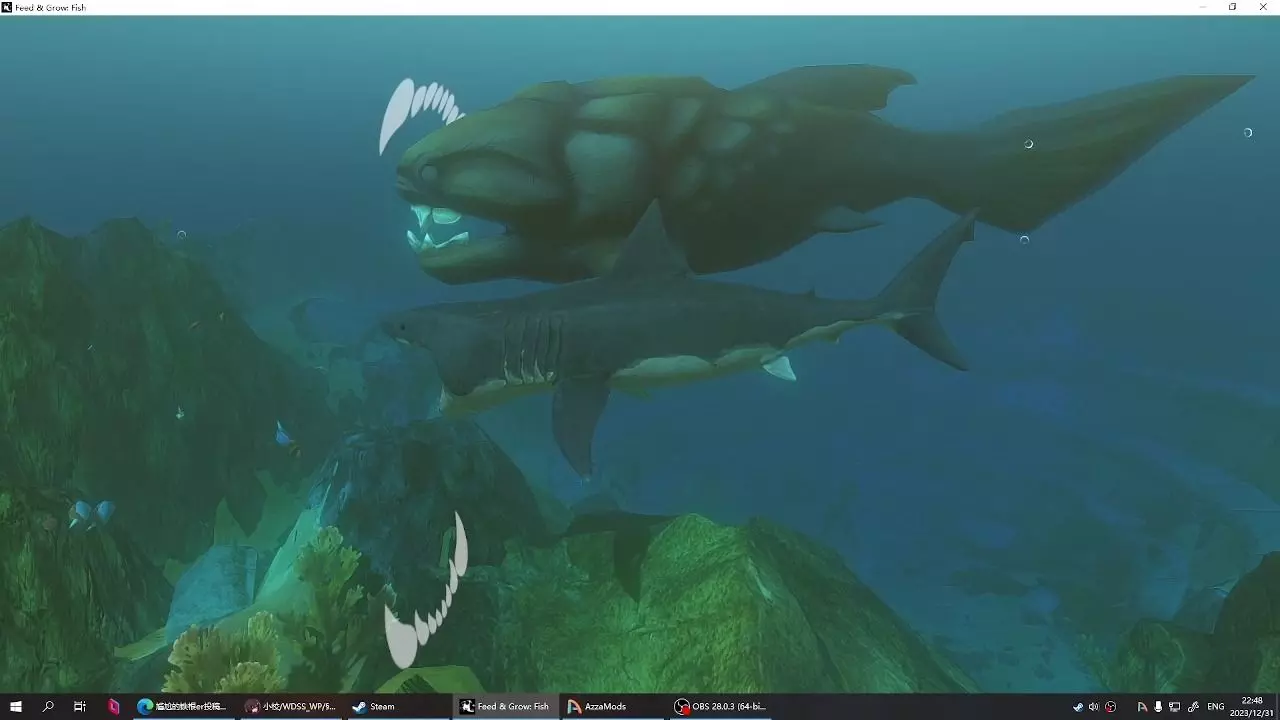Launch the pink pinned app on taskbar
The height and width of the screenshot is (720, 1280).
[x=114, y=706]
